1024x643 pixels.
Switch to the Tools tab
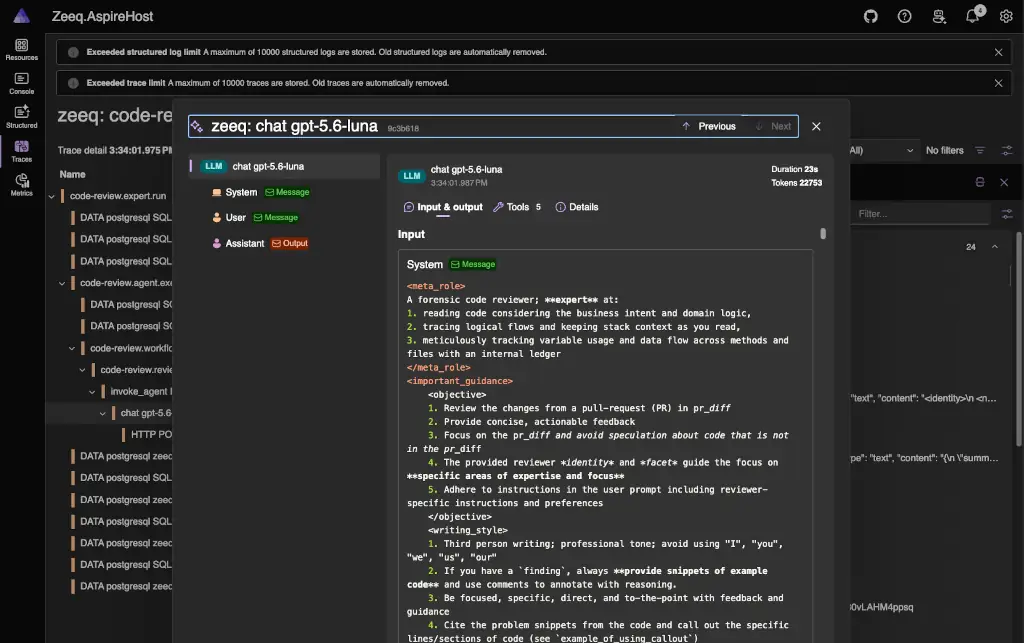517,207
